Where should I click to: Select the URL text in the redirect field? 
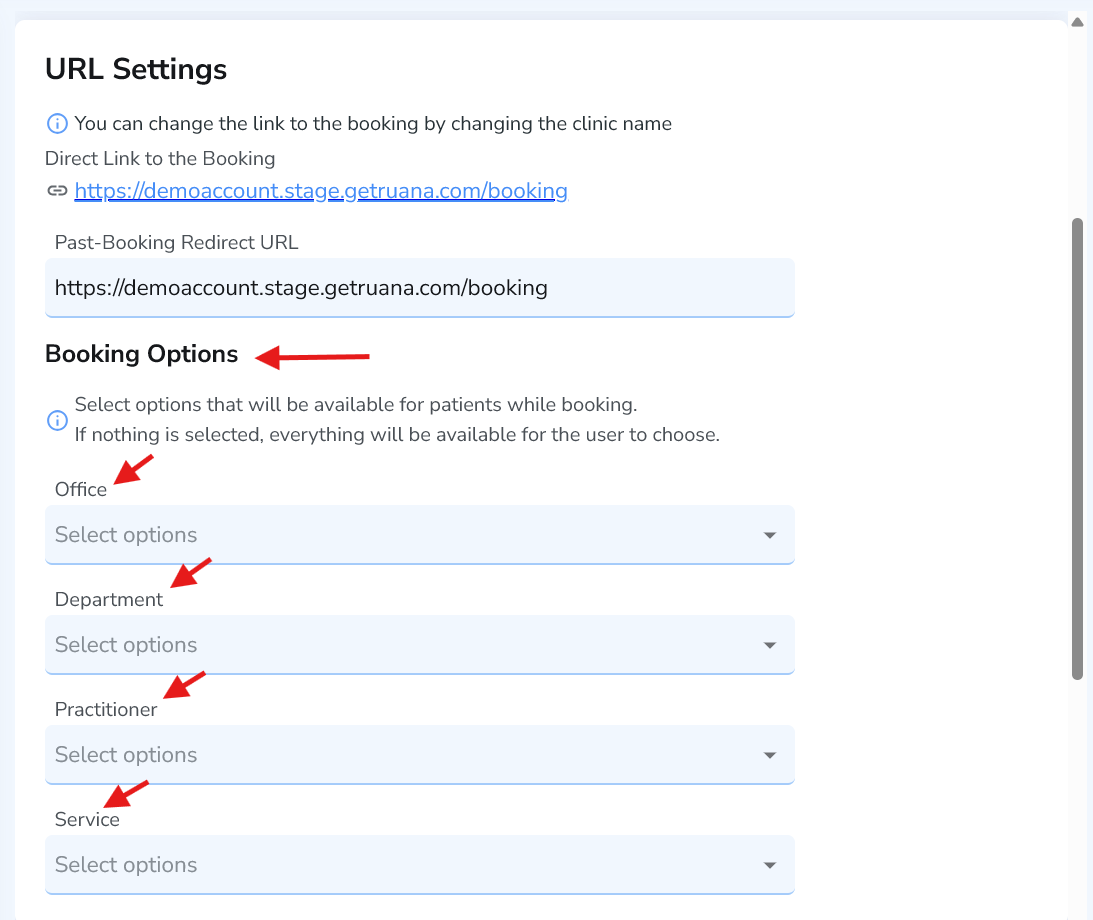coord(300,287)
